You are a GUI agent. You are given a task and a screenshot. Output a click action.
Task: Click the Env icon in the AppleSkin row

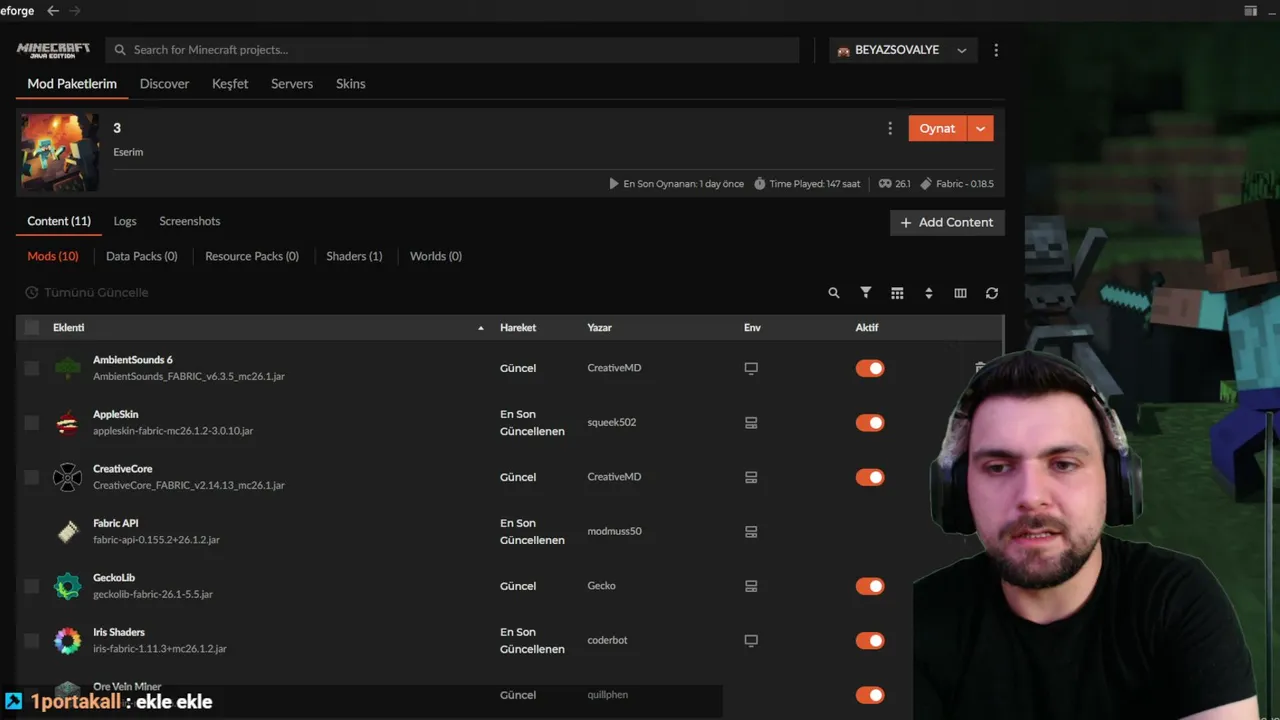coord(751,422)
